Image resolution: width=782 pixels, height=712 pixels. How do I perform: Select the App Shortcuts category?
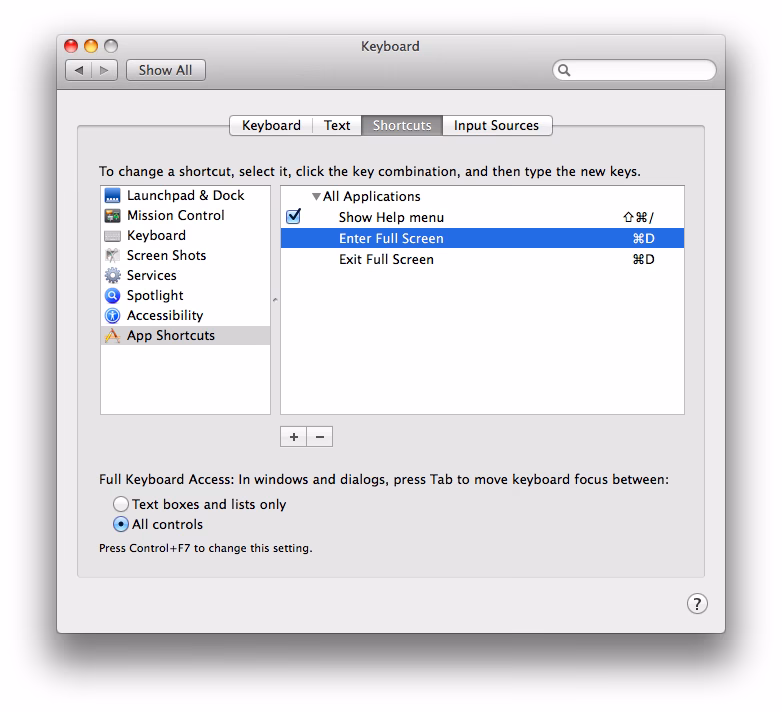(x=186, y=335)
